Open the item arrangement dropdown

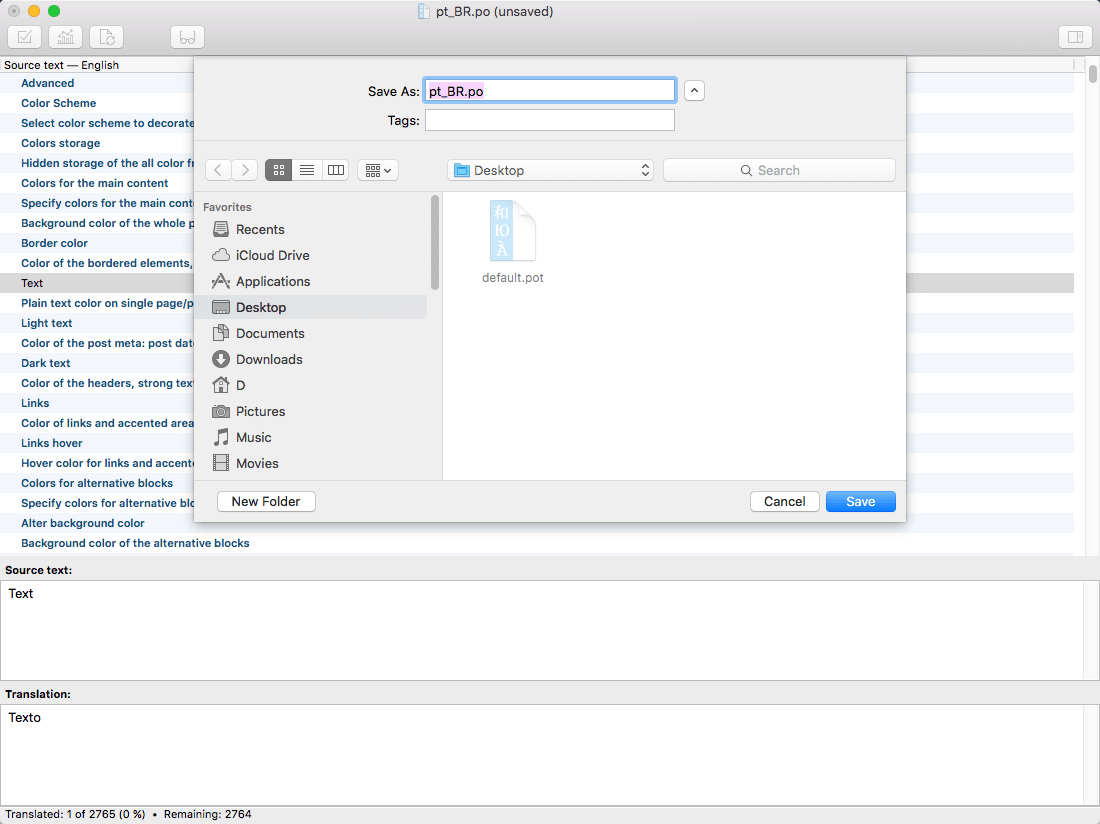[378, 170]
